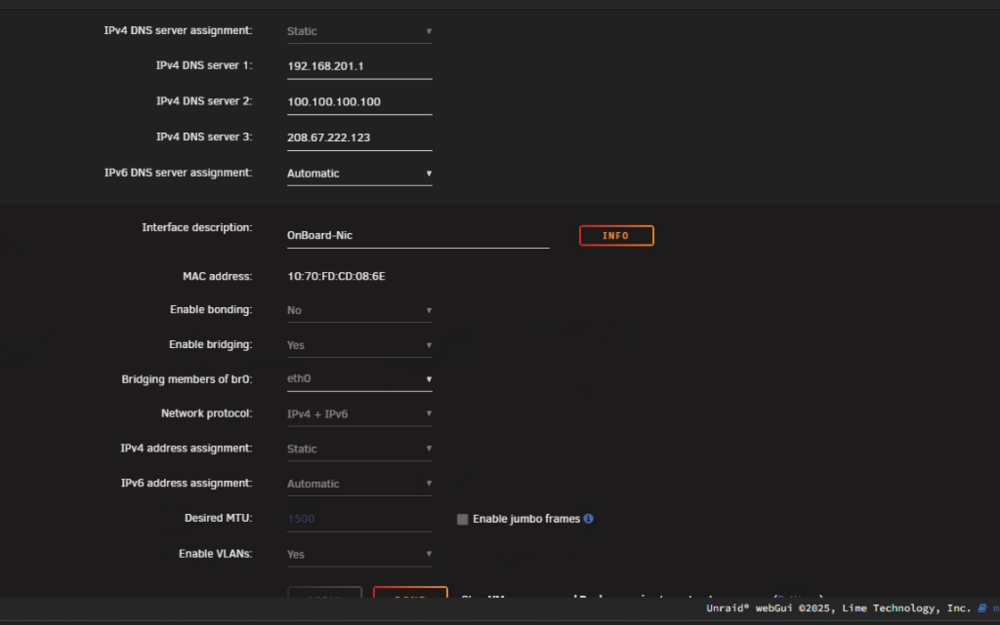Screen dimensions: 1000x625
Task: Enable jumbo frames checkbox
Action: tap(462, 519)
